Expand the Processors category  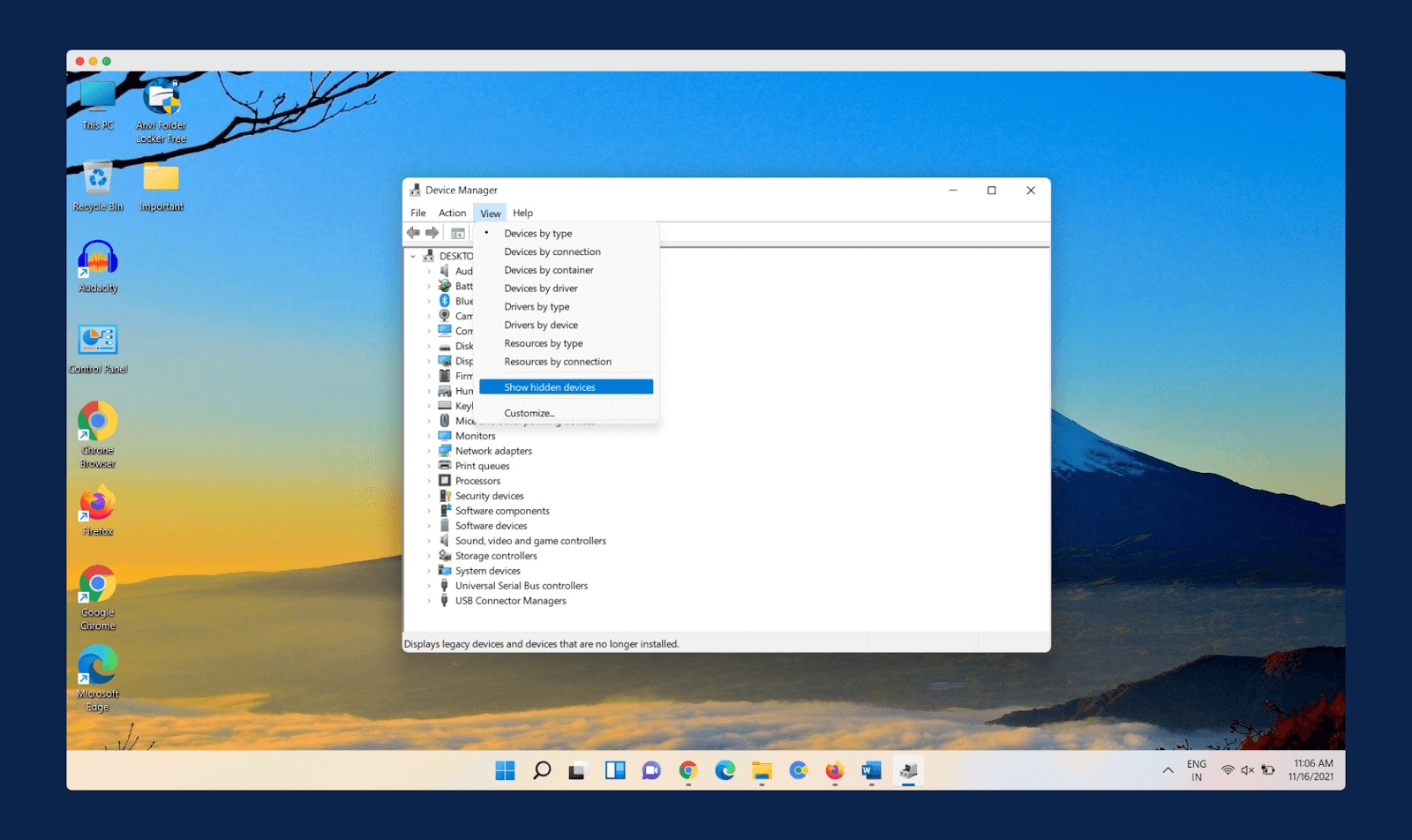point(430,481)
